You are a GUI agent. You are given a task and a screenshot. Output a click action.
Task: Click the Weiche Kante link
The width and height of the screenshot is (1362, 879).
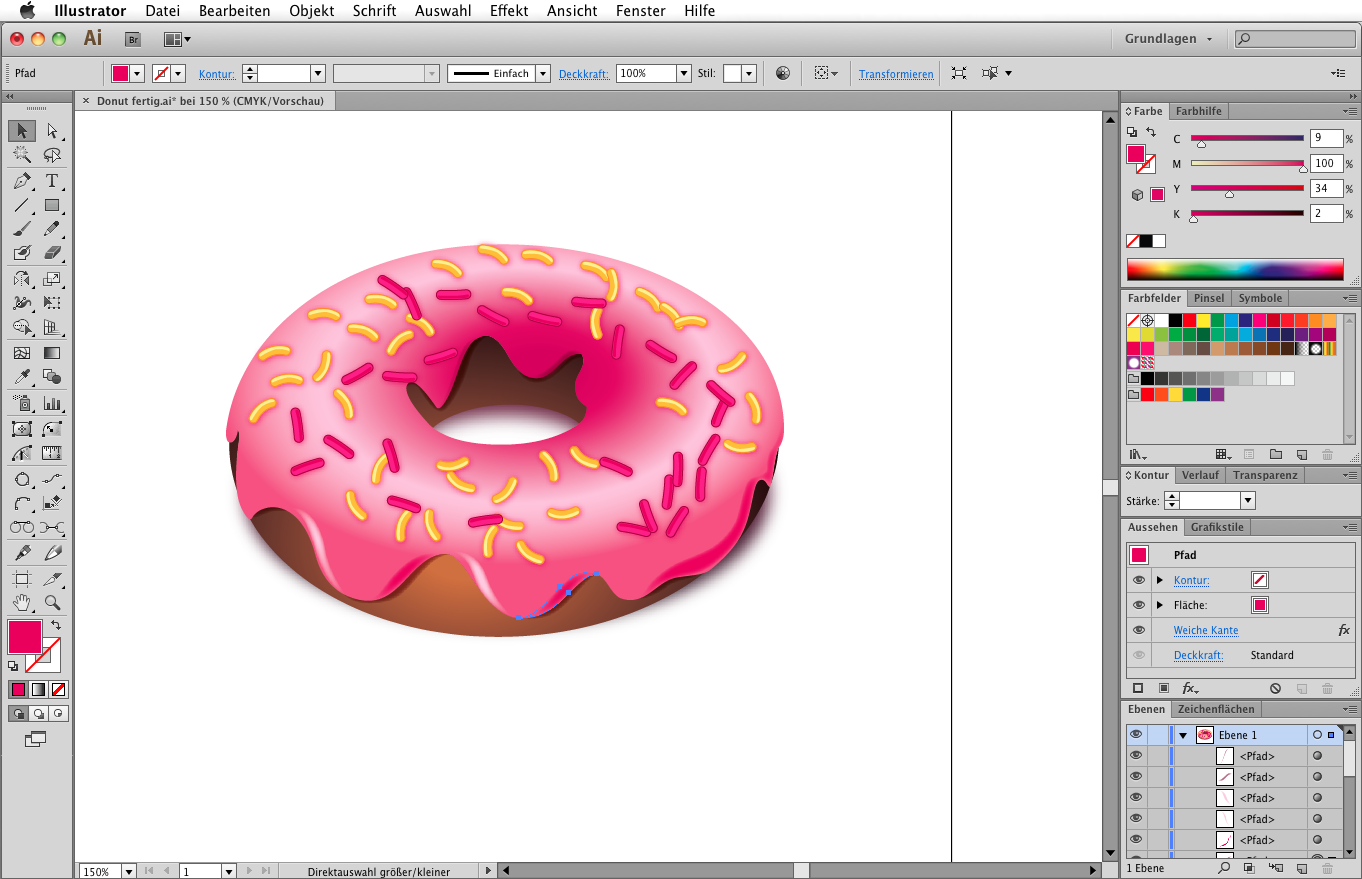[1206, 631]
